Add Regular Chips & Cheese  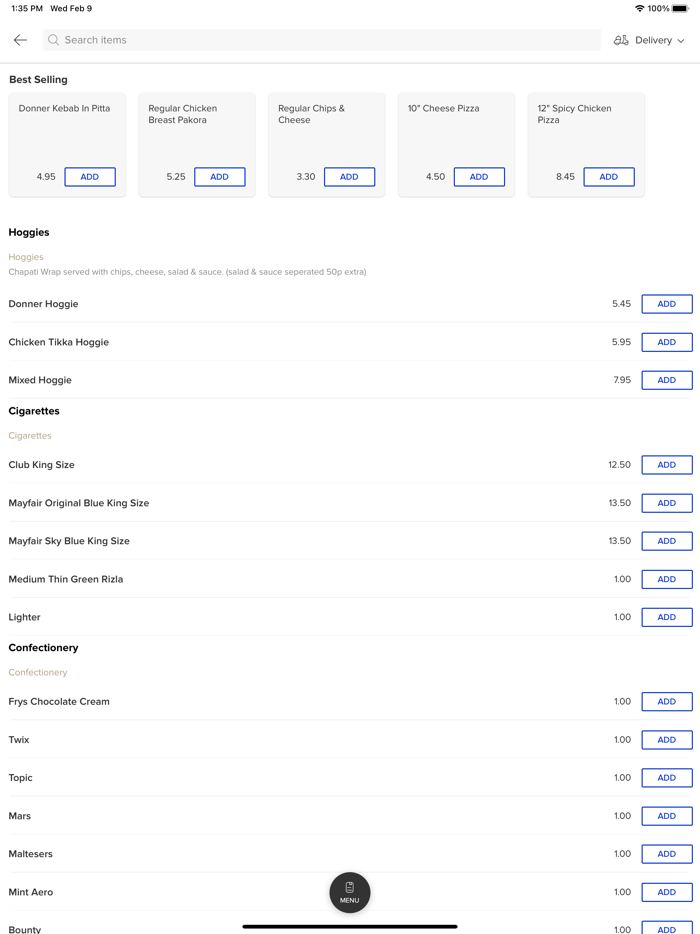click(349, 177)
